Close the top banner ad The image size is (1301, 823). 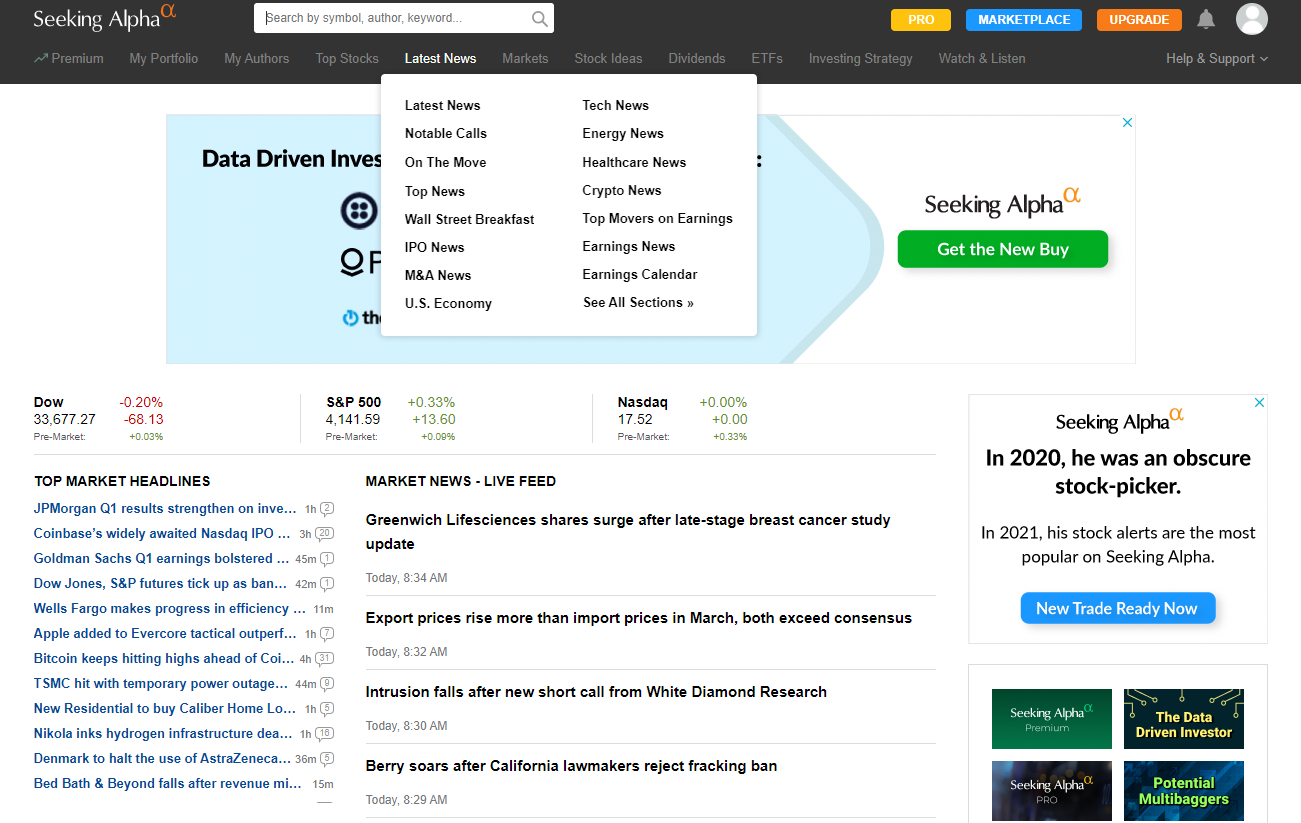pyautogui.click(x=1127, y=122)
